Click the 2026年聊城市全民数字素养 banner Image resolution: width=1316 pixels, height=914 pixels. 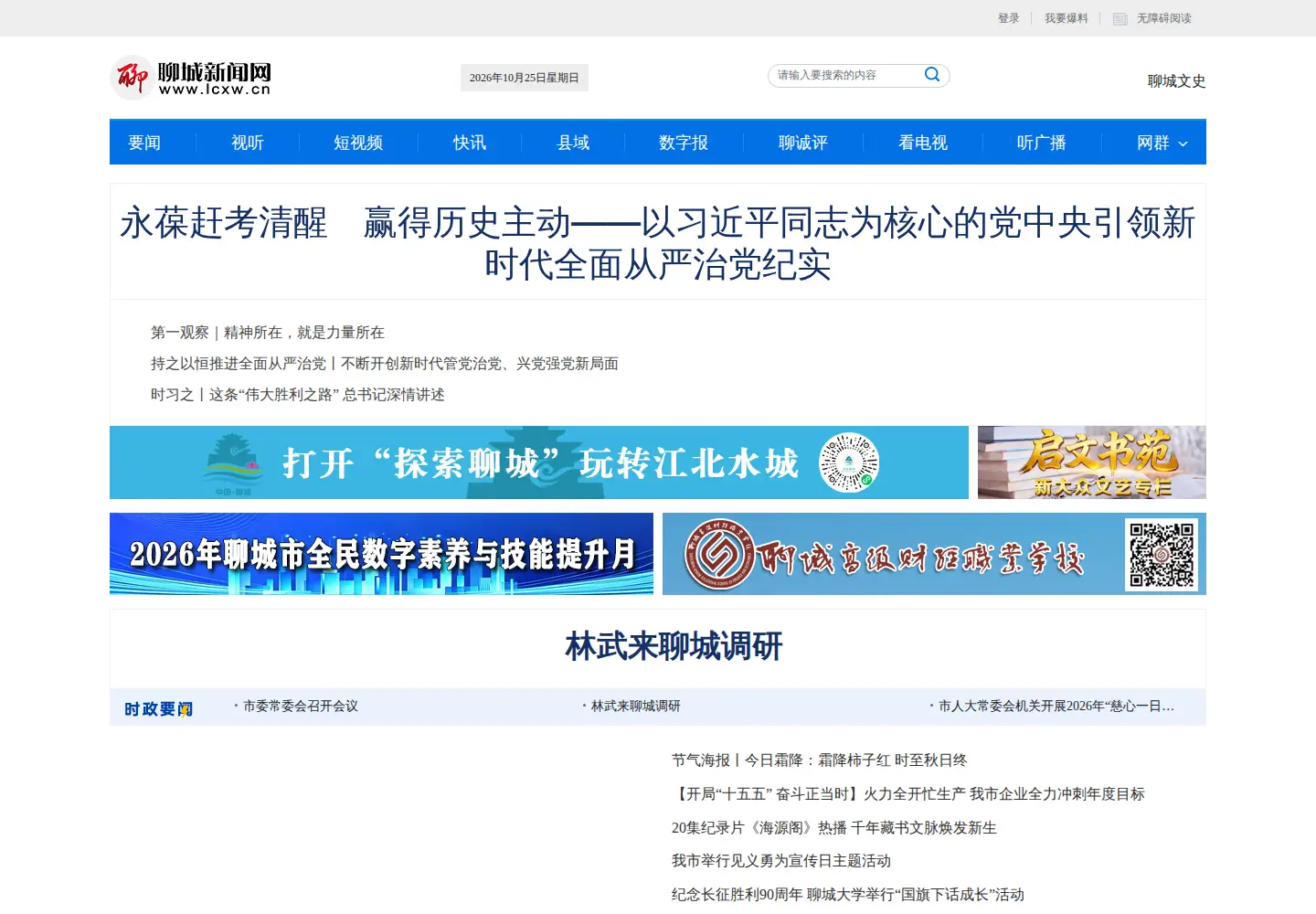click(x=381, y=554)
